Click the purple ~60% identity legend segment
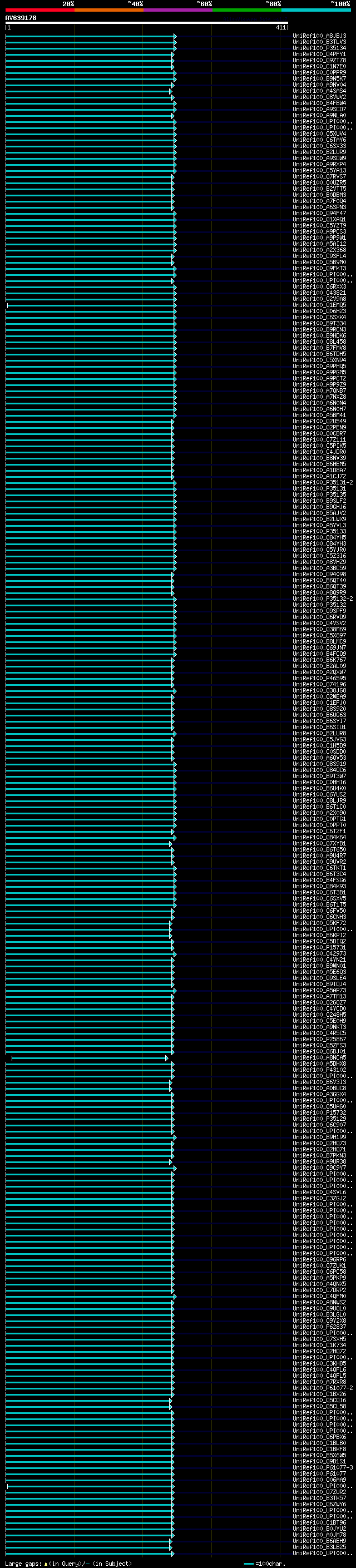356x1568 pixels. click(177, 10)
